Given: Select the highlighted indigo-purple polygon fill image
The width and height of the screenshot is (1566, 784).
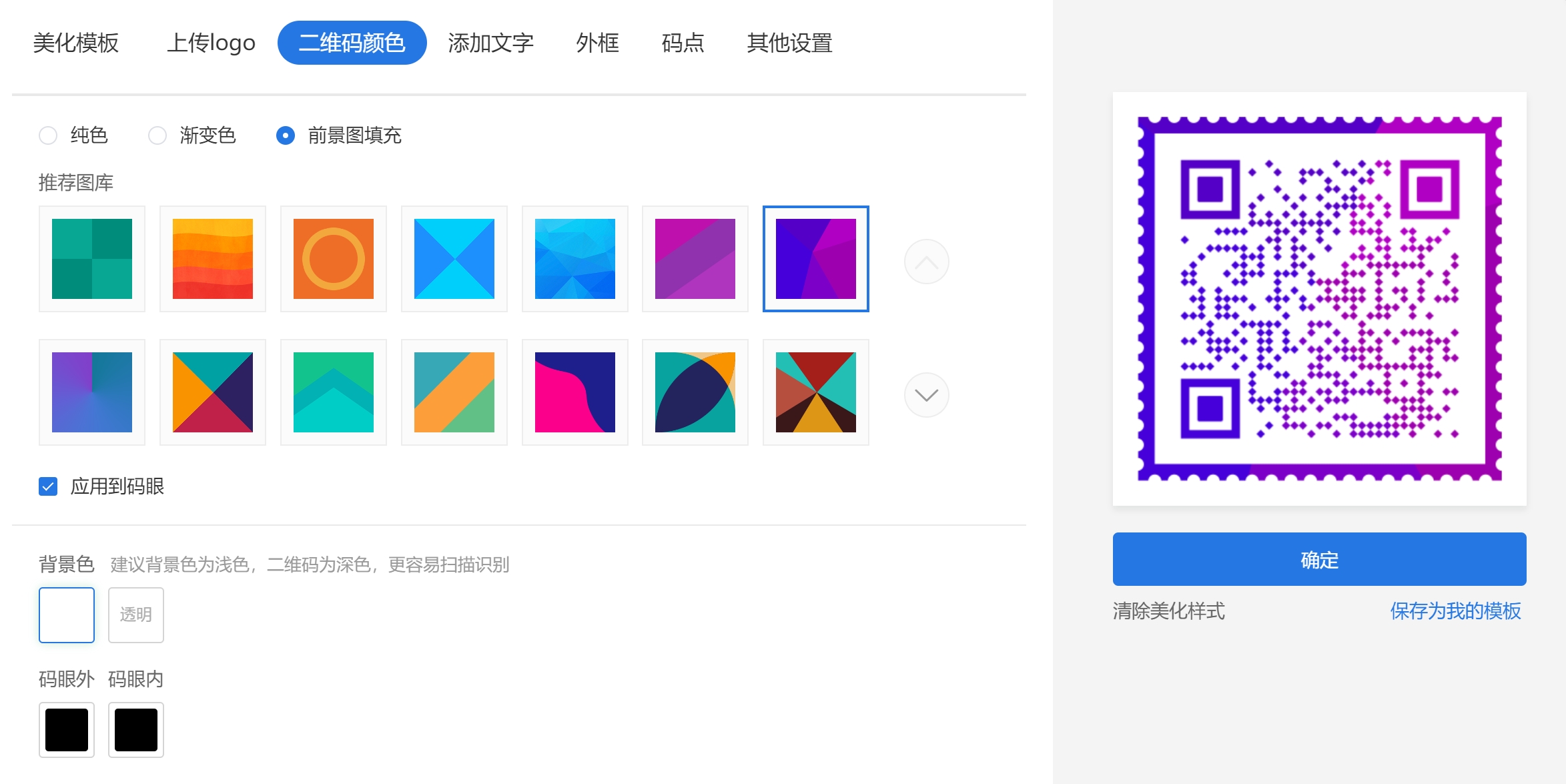Looking at the screenshot, I should [816, 259].
